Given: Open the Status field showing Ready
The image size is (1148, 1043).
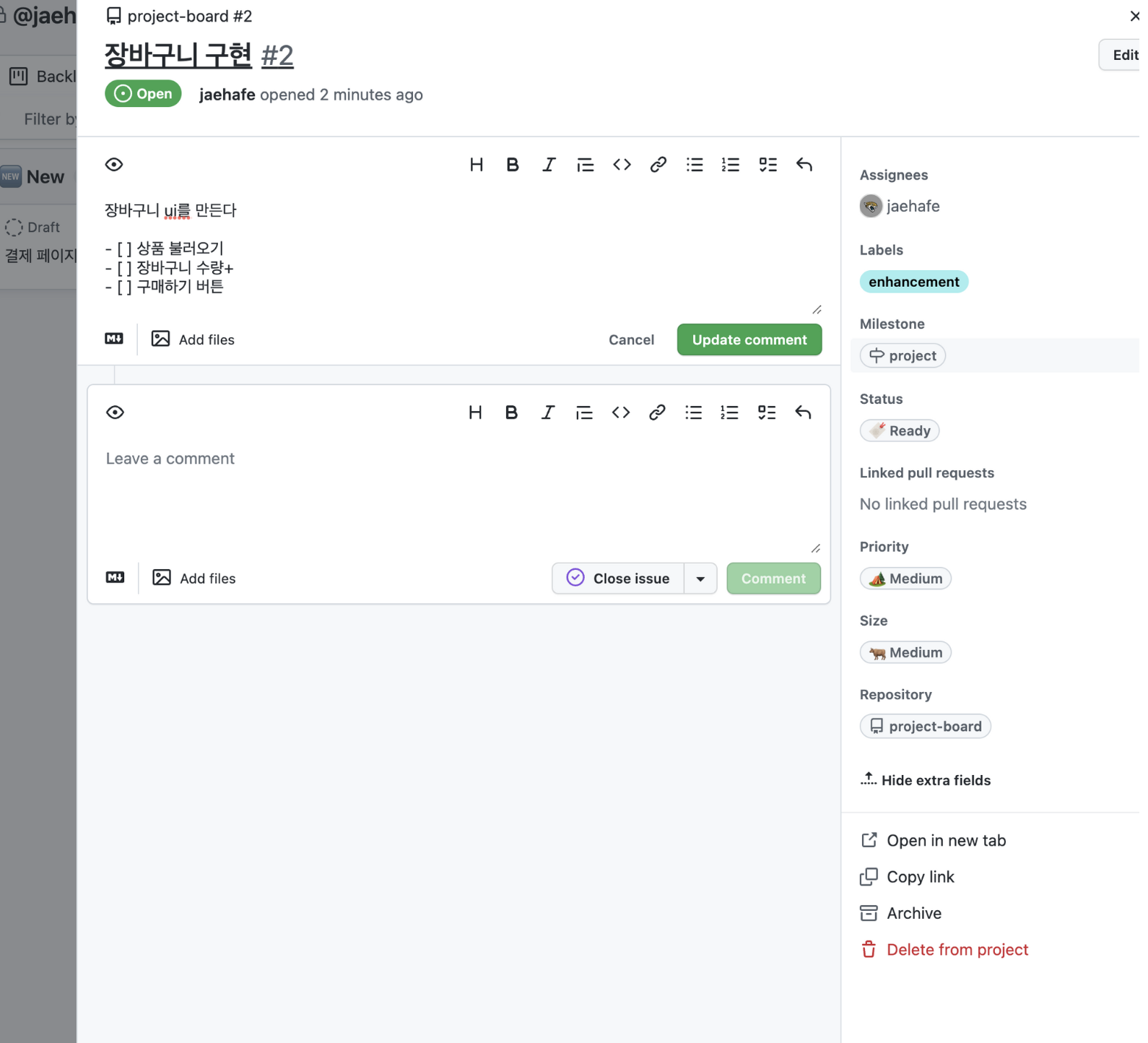Looking at the screenshot, I should [x=900, y=430].
